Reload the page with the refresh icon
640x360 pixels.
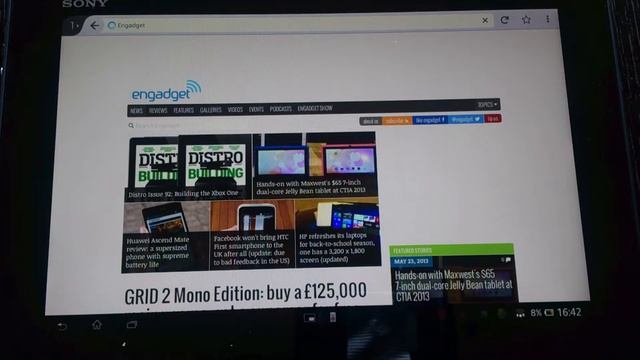(x=505, y=20)
